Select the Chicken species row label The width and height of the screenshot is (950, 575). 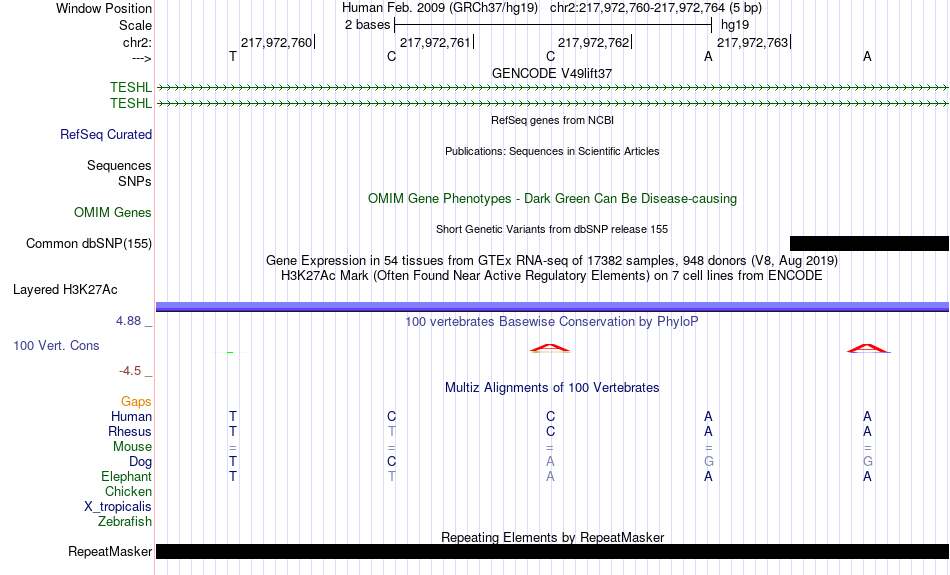(x=128, y=491)
